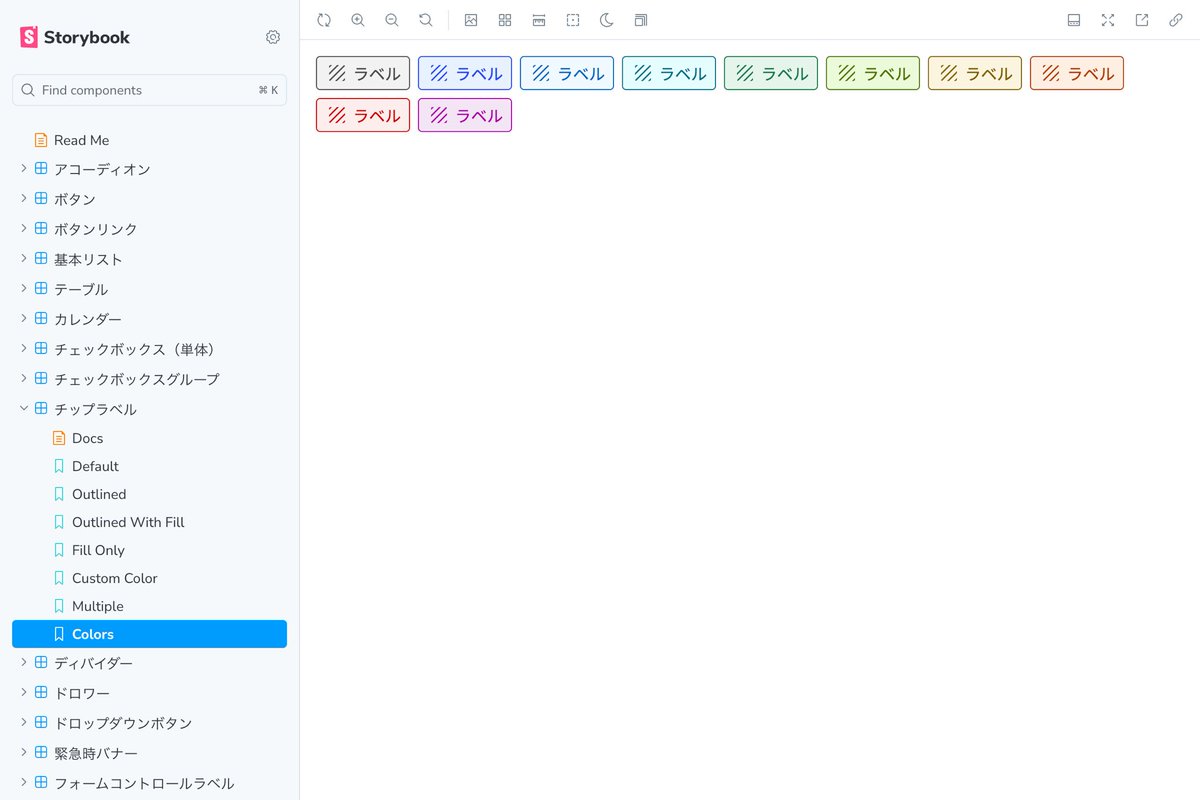
Task: Zoom in the preview canvas
Action: (x=358, y=20)
